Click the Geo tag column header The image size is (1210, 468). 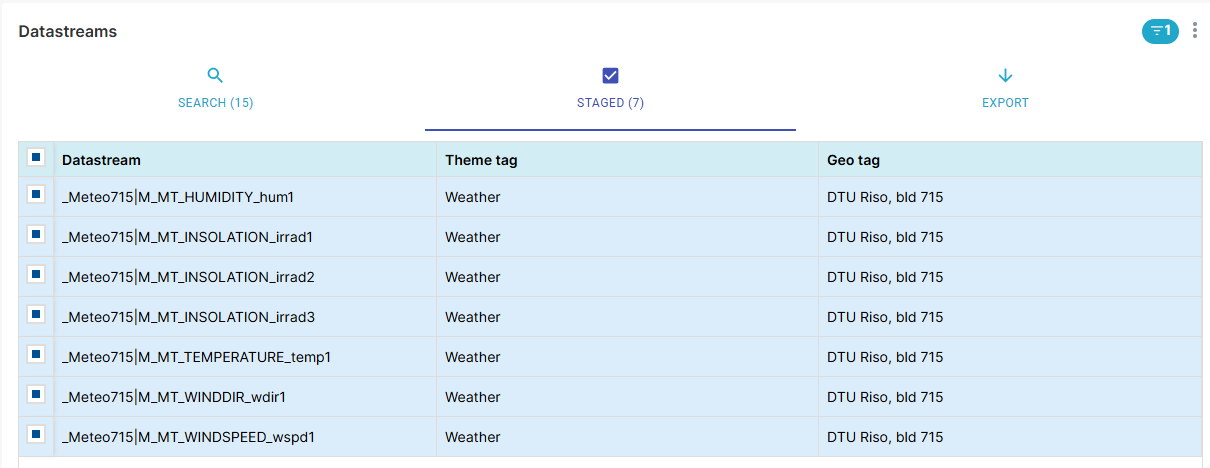point(853,160)
